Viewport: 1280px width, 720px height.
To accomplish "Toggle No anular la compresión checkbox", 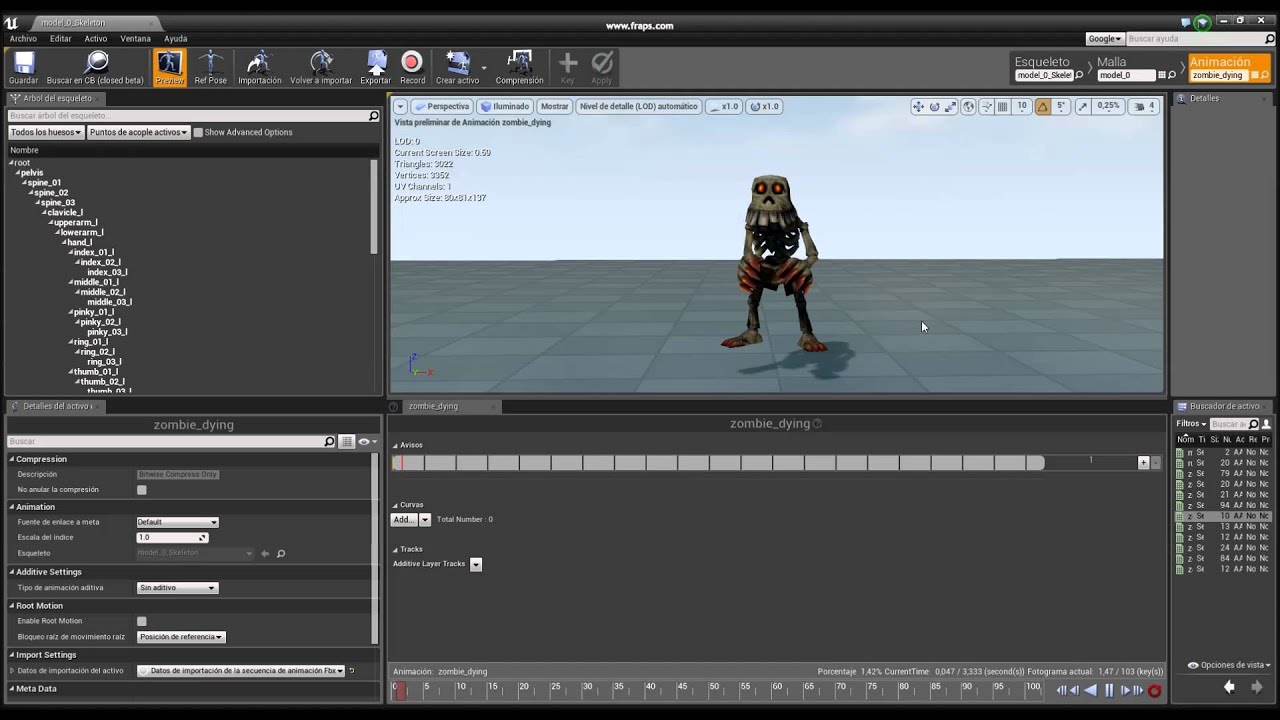I will [142, 490].
